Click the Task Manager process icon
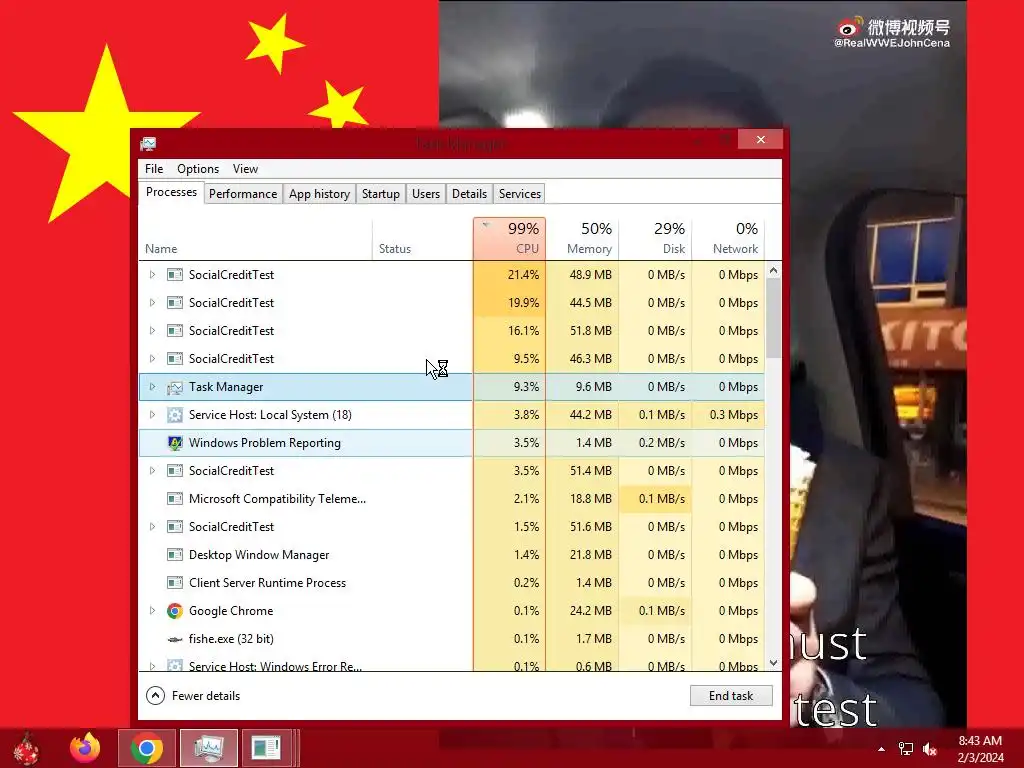The height and width of the screenshot is (768, 1024). (174, 387)
